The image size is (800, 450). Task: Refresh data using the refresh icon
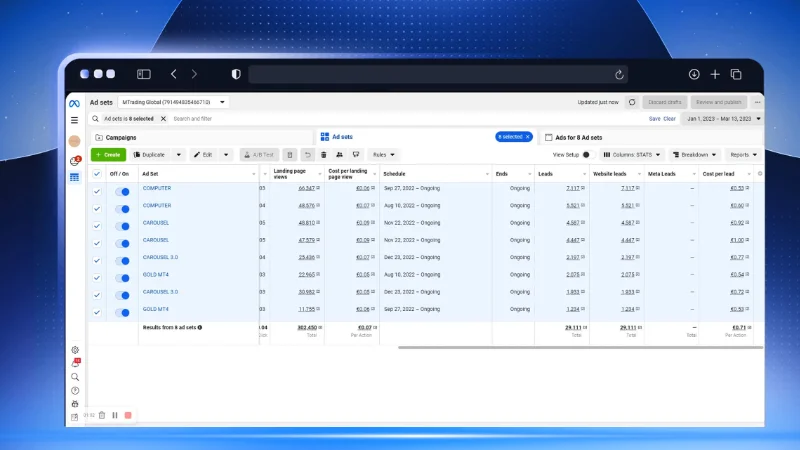coord(631,102)
